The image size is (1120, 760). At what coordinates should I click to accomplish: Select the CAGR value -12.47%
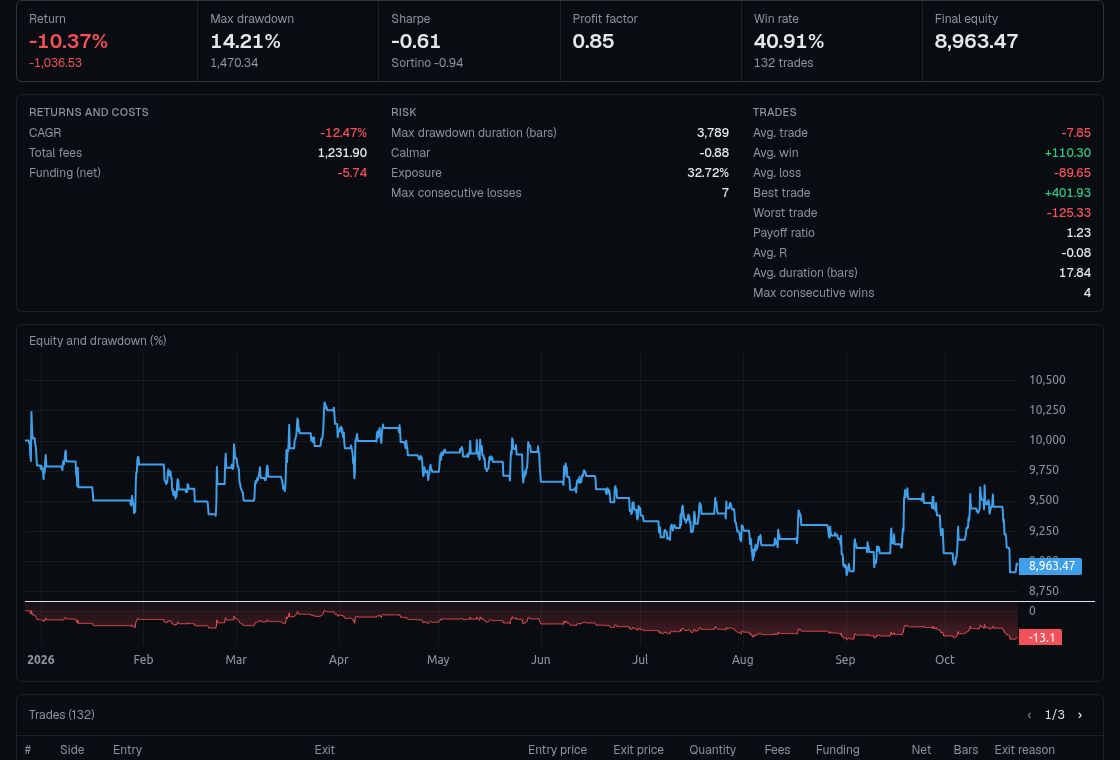pos(344,133)
